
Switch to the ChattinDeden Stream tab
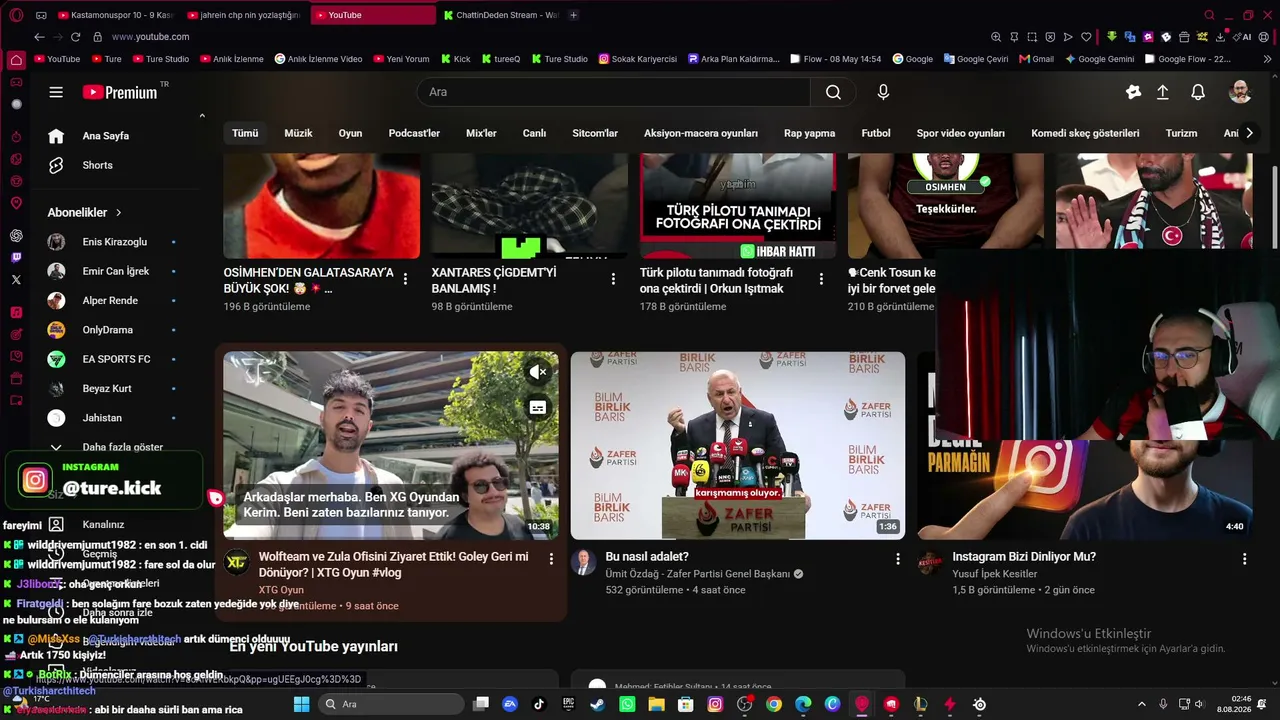500,15
